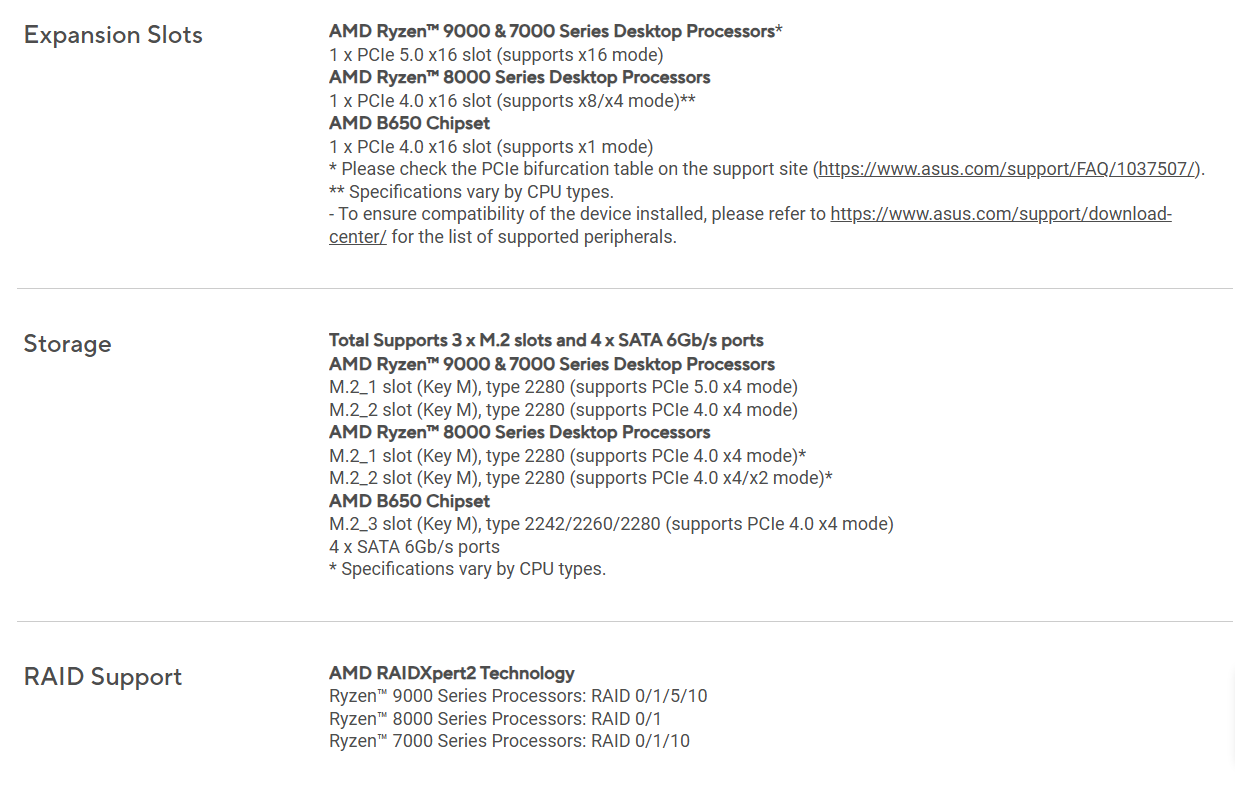Click the M.2_3 slot type 2242/2260/2280 line
The width and height of the screenshot is (1235, 789).
tap(611, 524)
